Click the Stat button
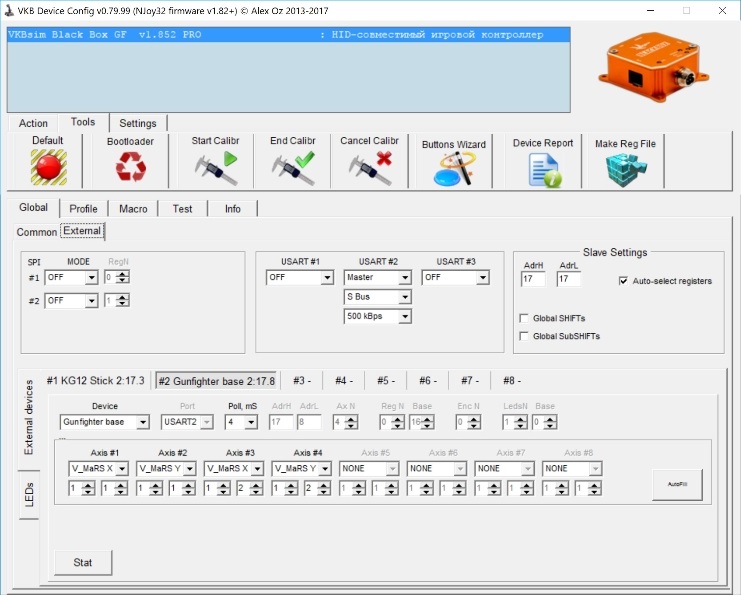This screenshot has width=741, height=596. tap(83, 562)
